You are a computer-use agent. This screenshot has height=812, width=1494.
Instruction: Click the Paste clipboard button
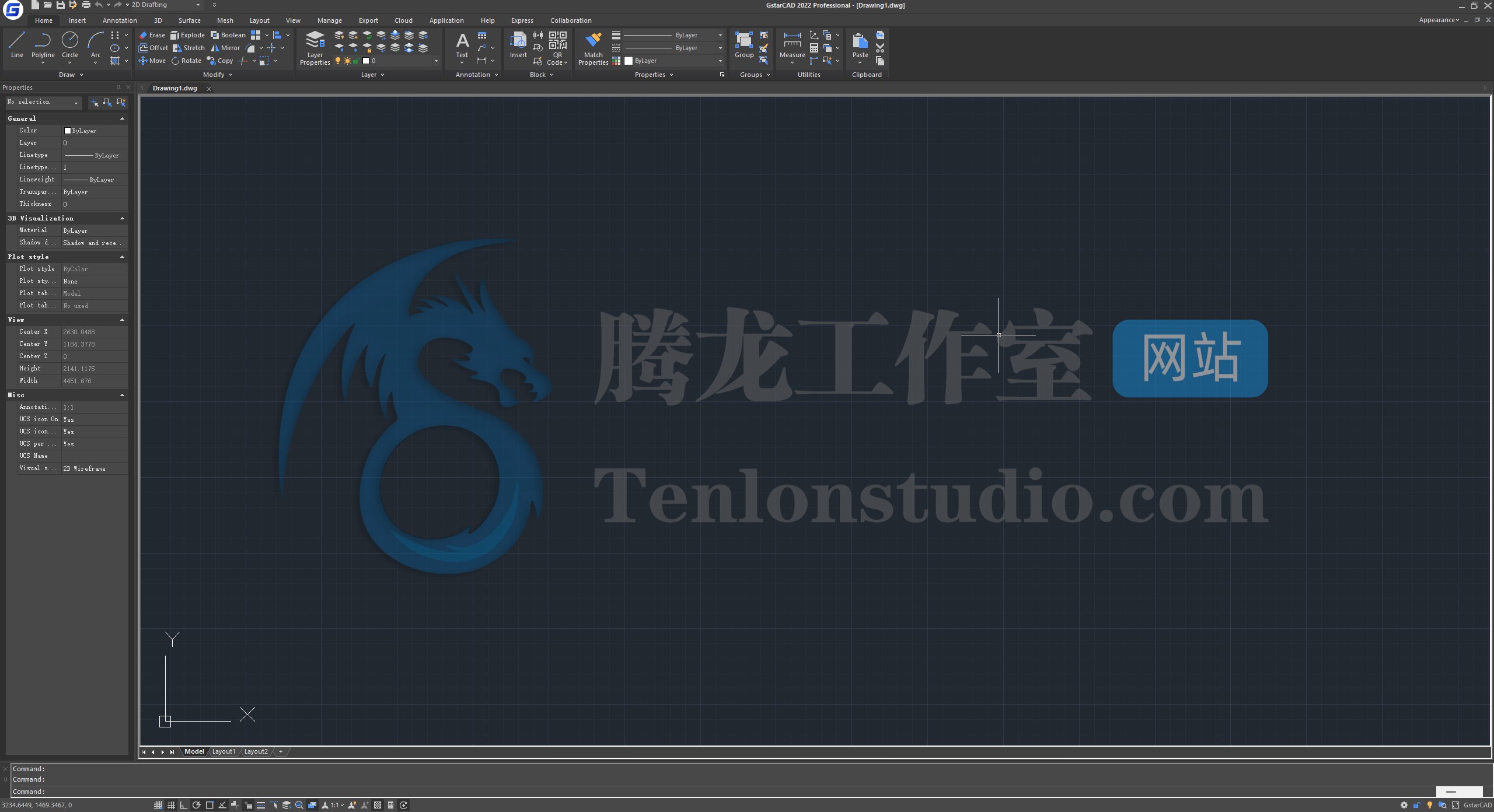click(x=860, y=47)
